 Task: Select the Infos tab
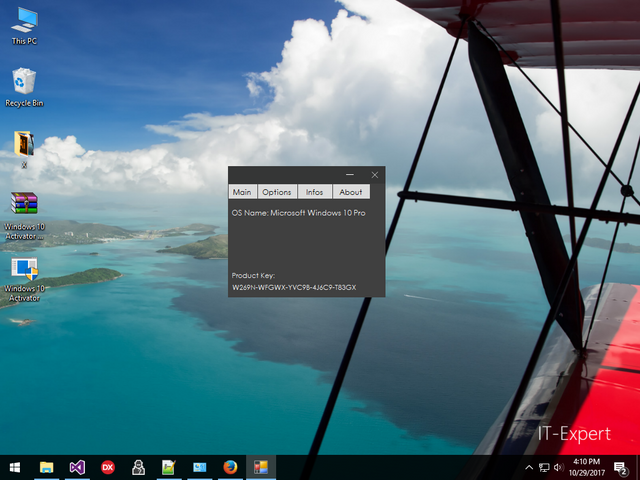(314, 192)
